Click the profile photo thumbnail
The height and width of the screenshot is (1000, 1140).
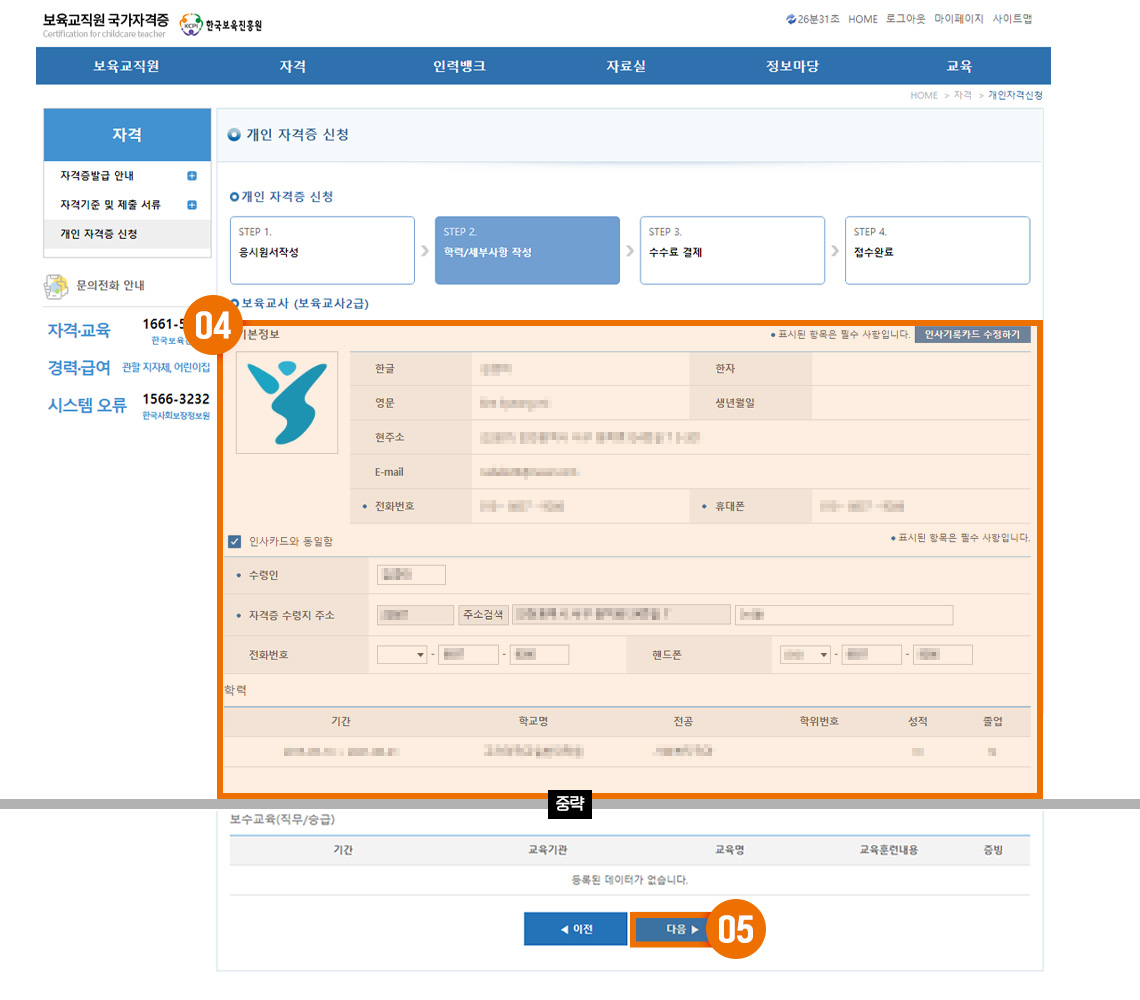pos(287,403)
